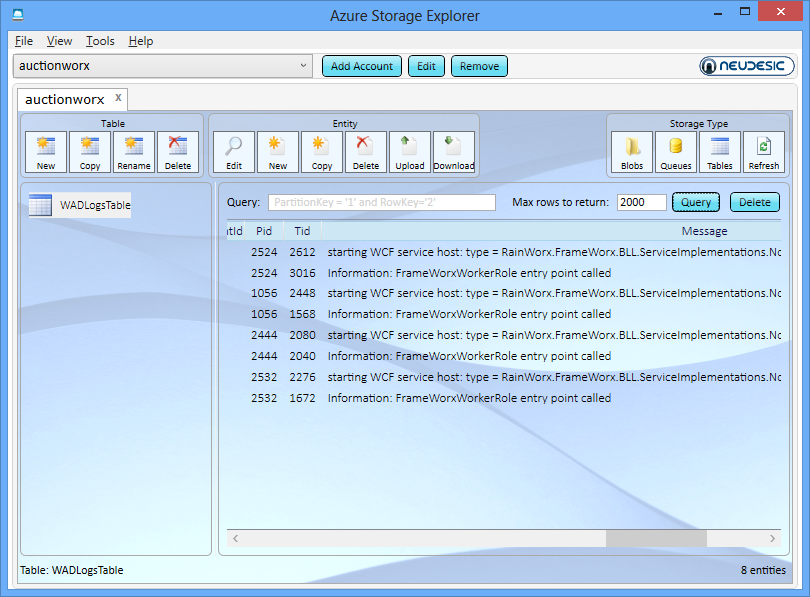Select the row with Tid 2080
The image size is (810, 597).
[504, 335]
